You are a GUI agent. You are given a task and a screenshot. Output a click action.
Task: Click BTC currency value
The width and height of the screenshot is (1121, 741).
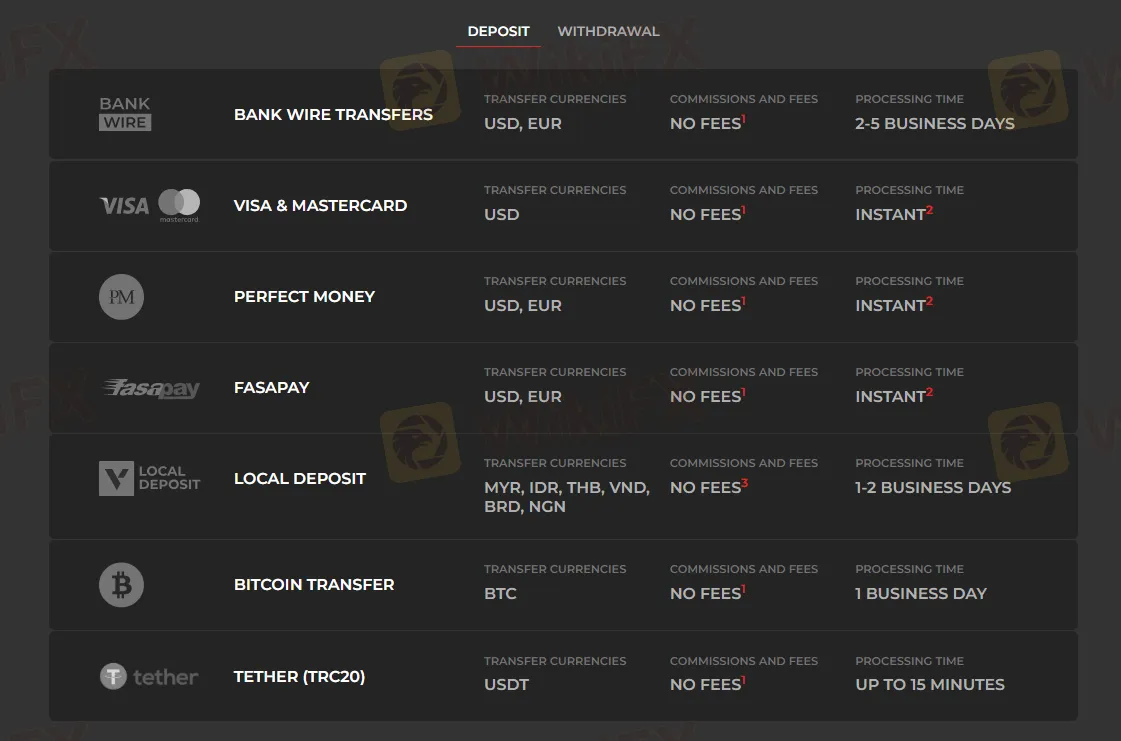[500, 594]
